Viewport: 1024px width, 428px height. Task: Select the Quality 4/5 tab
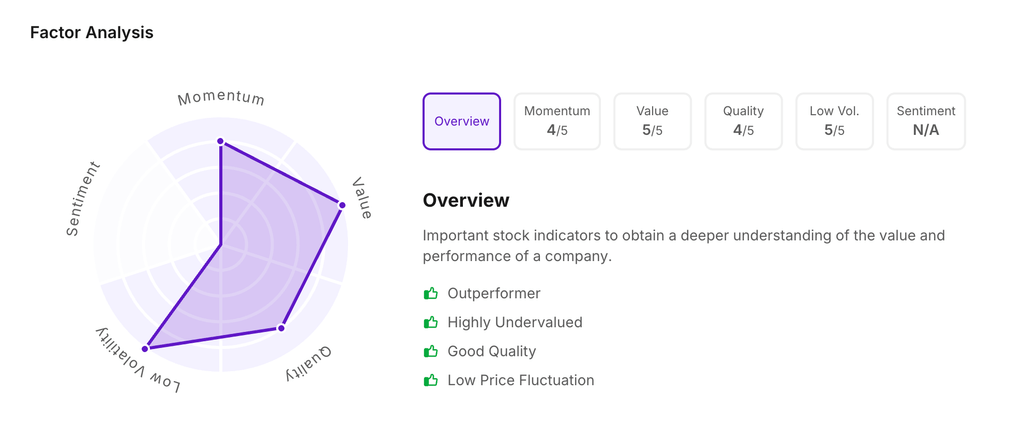click(x=743, y=122)
